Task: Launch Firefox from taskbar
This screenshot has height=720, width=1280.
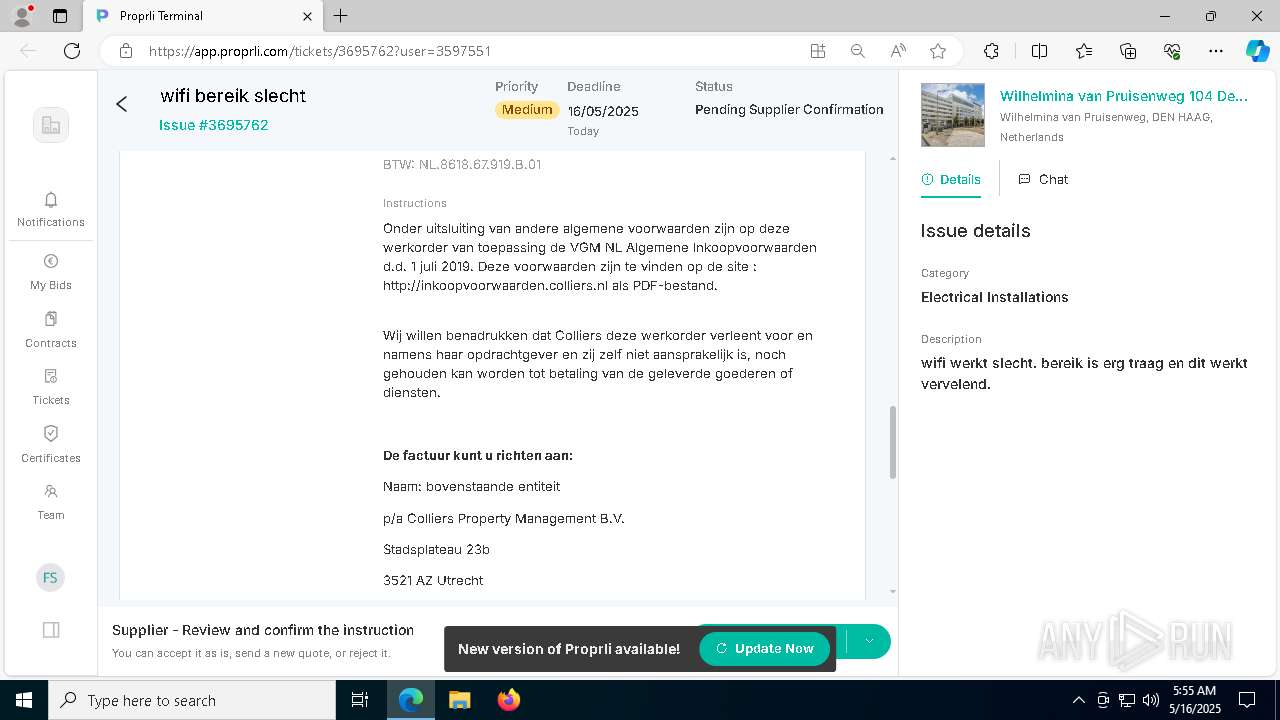Action: point(508,700)
